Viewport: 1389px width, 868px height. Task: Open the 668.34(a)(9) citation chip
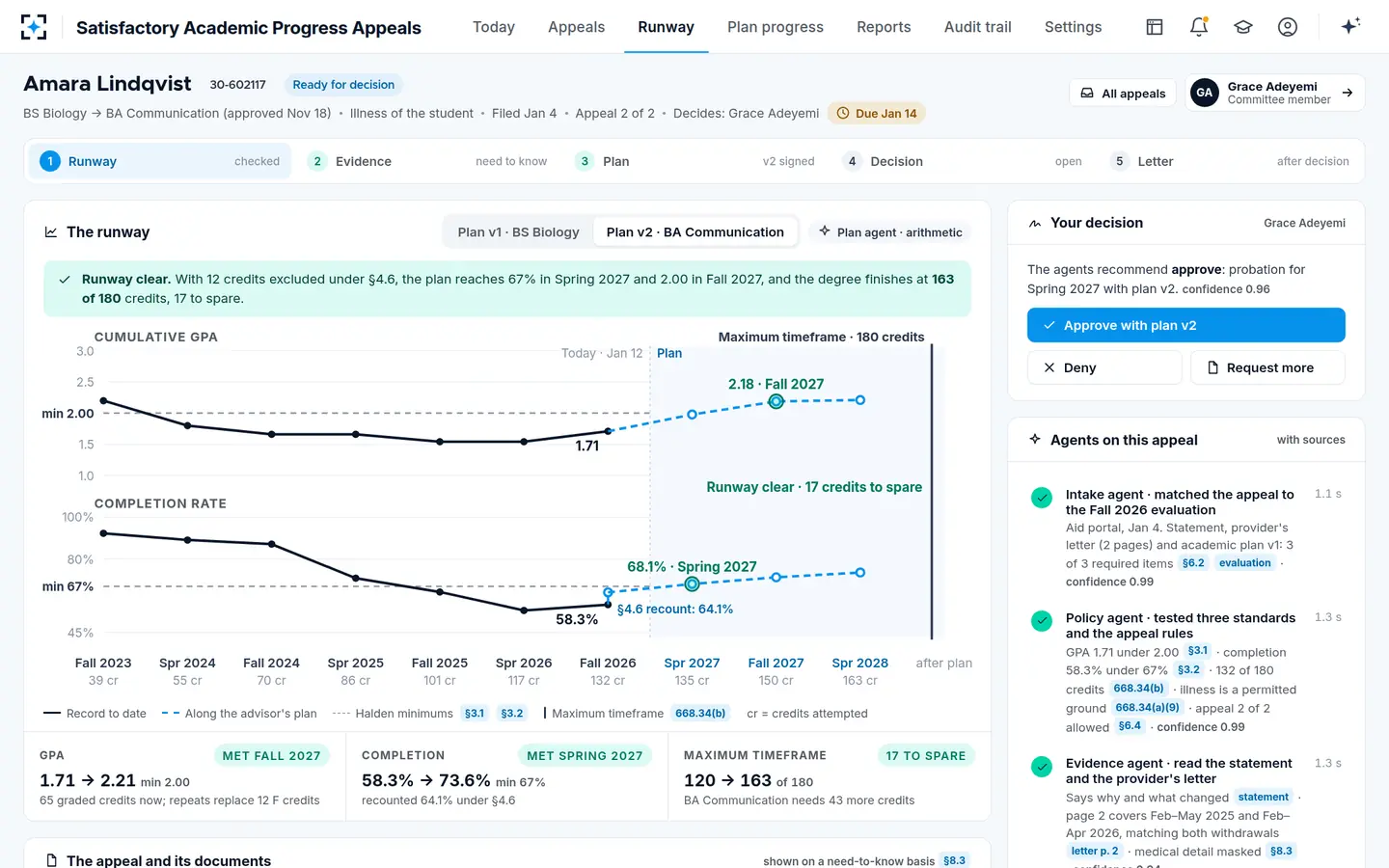tap(1148, 708)
